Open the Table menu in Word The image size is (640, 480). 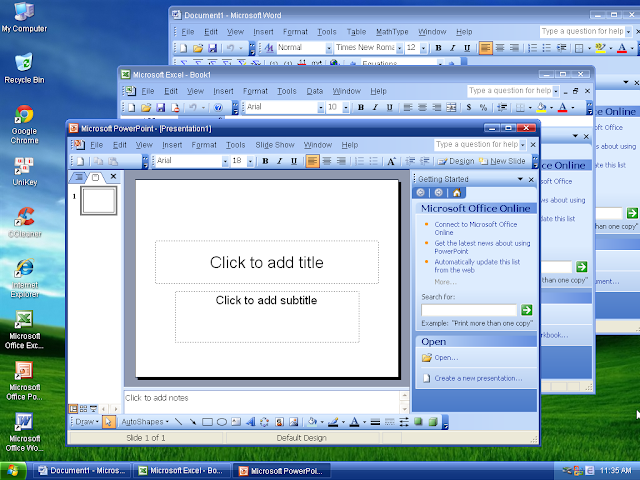click(356, 32)
